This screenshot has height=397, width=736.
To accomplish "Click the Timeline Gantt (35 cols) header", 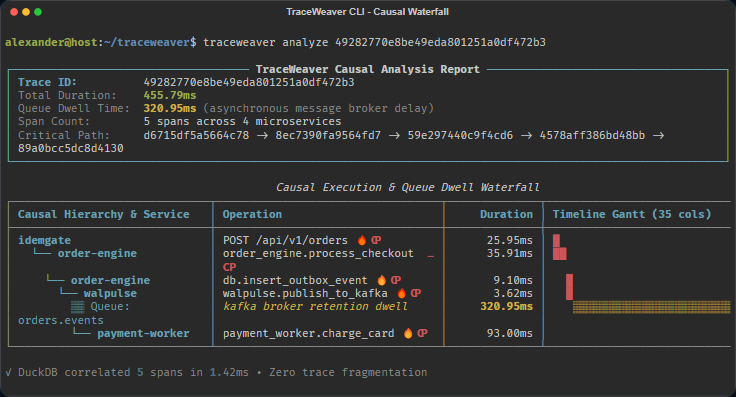I will point(632,214).
